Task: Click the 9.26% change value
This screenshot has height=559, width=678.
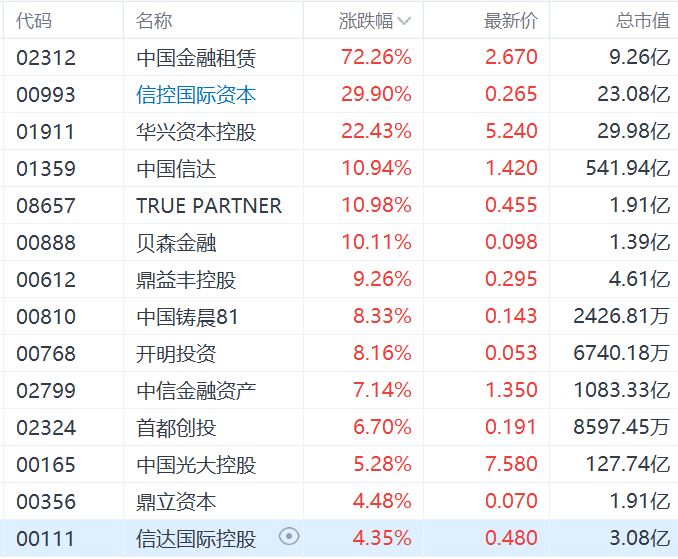Action: (382, 279)
